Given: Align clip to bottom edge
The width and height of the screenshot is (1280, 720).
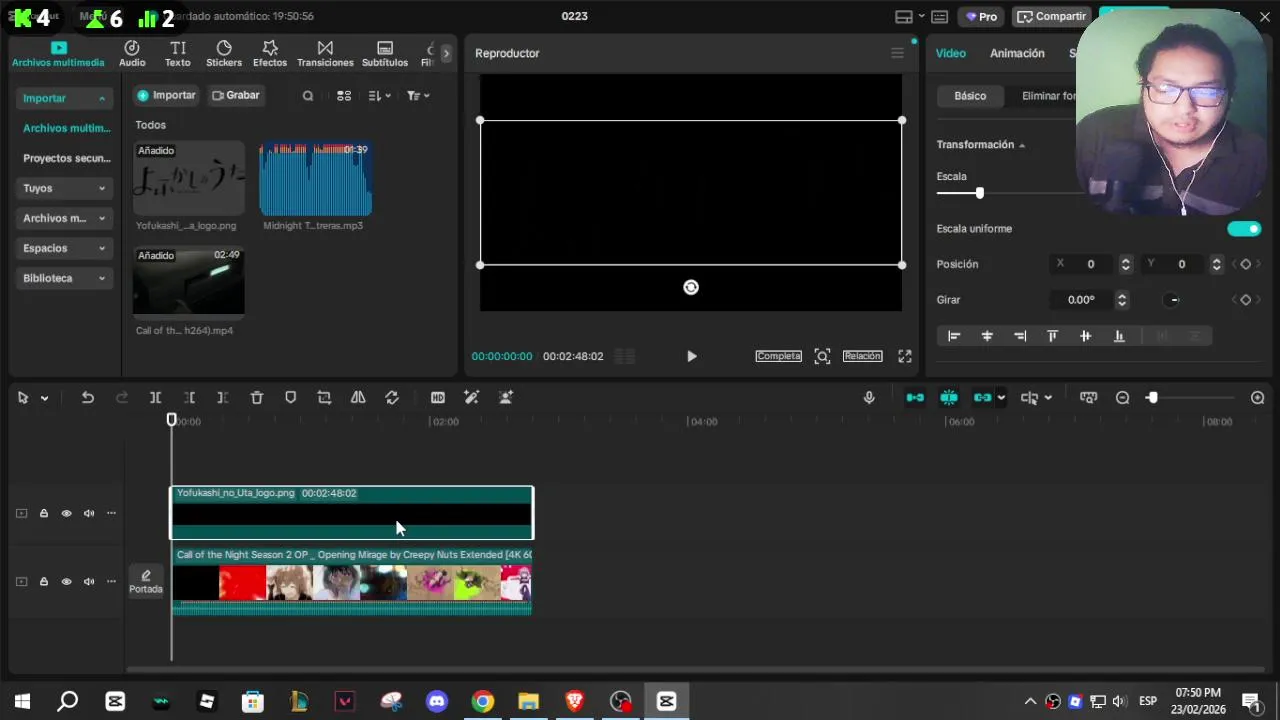Looking at the screenshot, I should coord(1119,336).
